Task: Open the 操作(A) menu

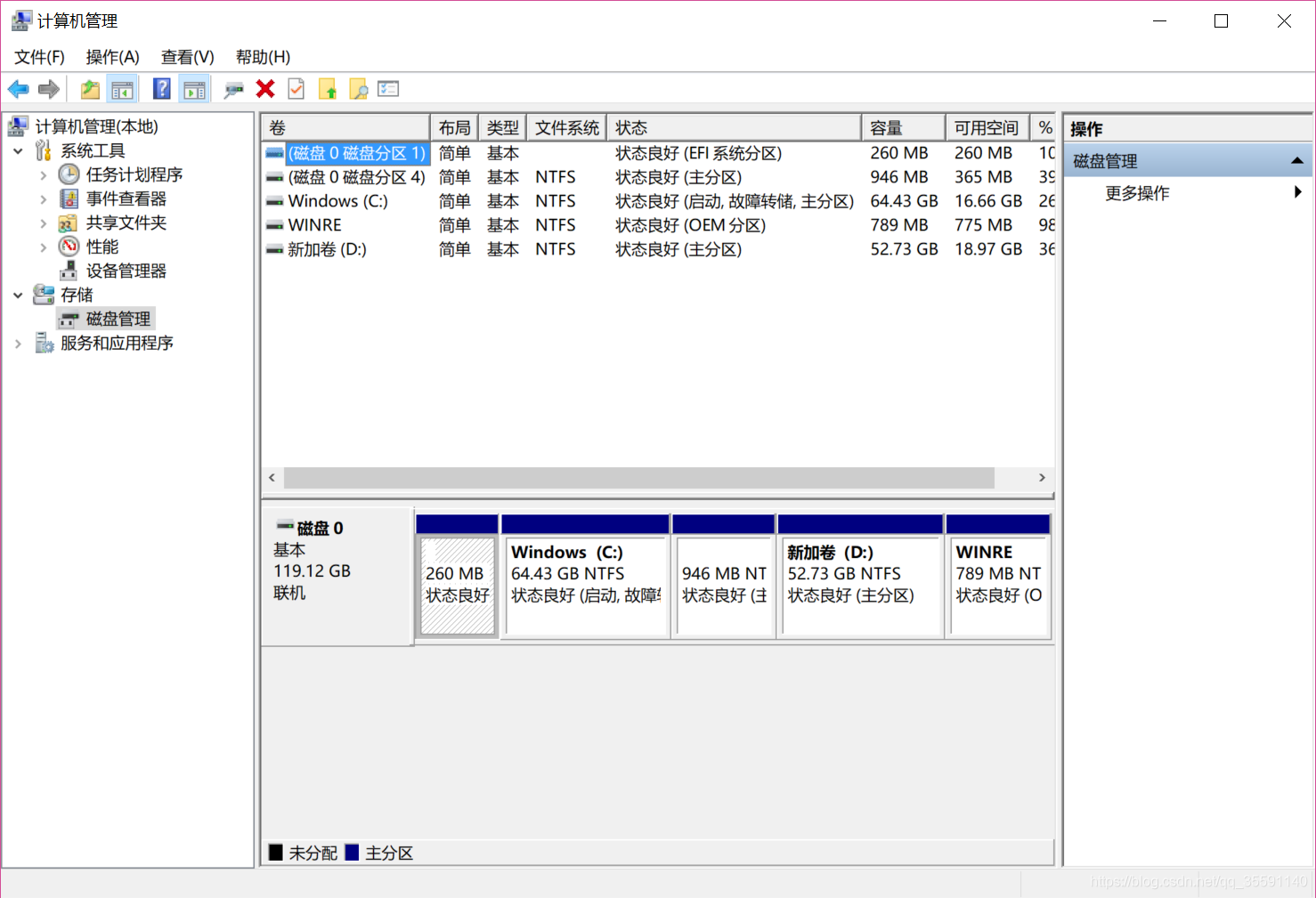Action: click(112, 57)
